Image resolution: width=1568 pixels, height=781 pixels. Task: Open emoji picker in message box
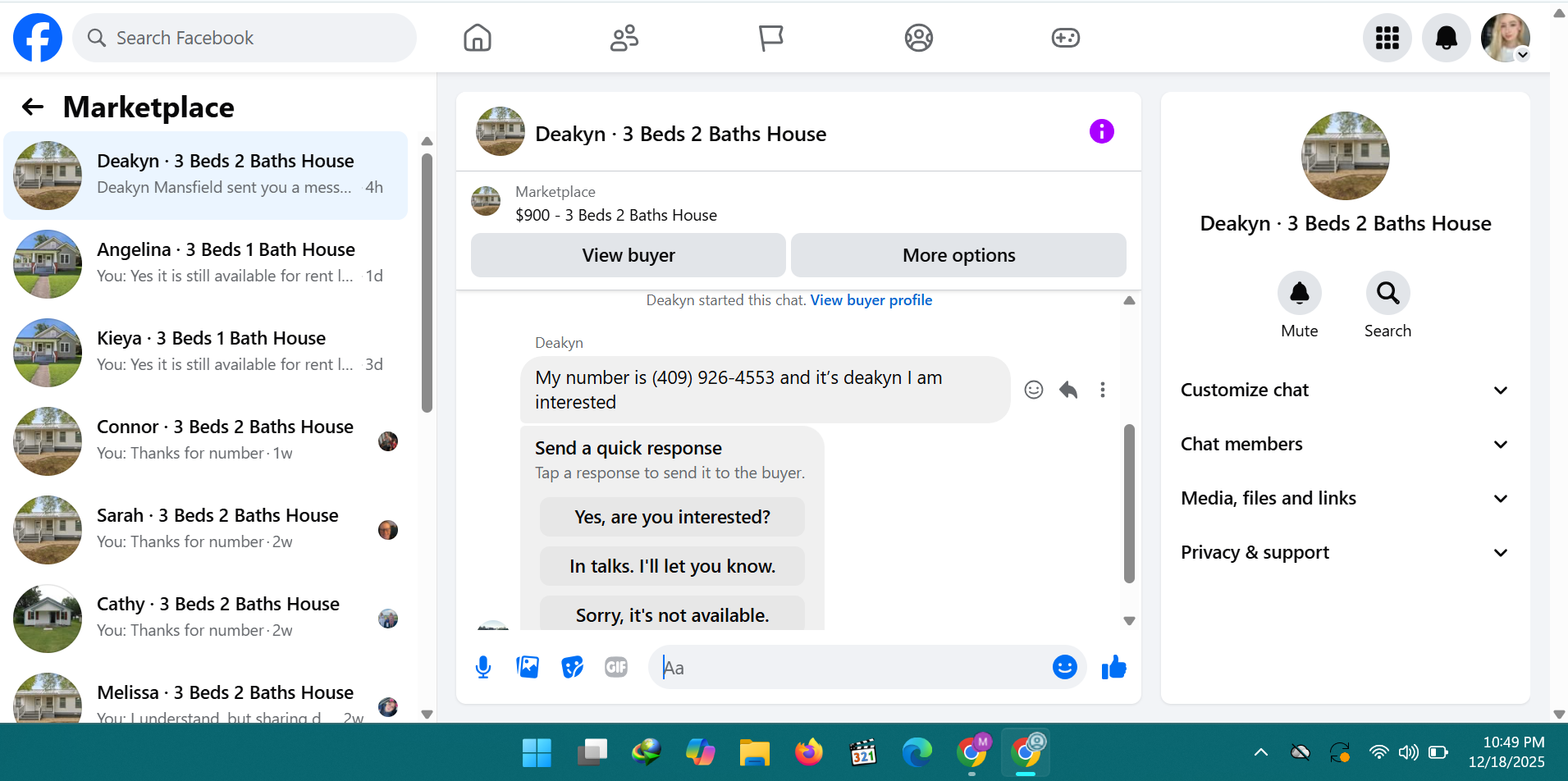pyautogui.click(x=1065, y=667)
